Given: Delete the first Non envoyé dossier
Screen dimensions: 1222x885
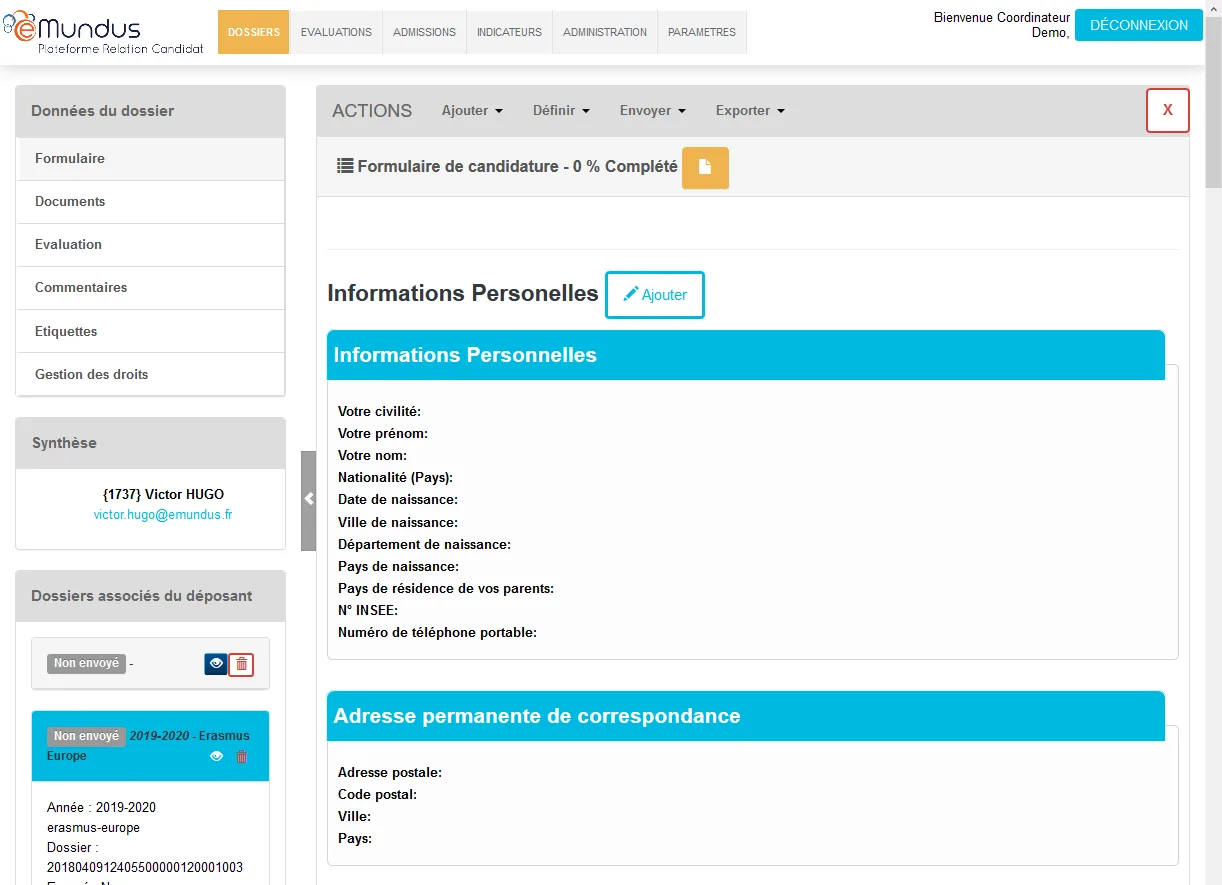Looking at the screenshot, I should coord(241,664).
